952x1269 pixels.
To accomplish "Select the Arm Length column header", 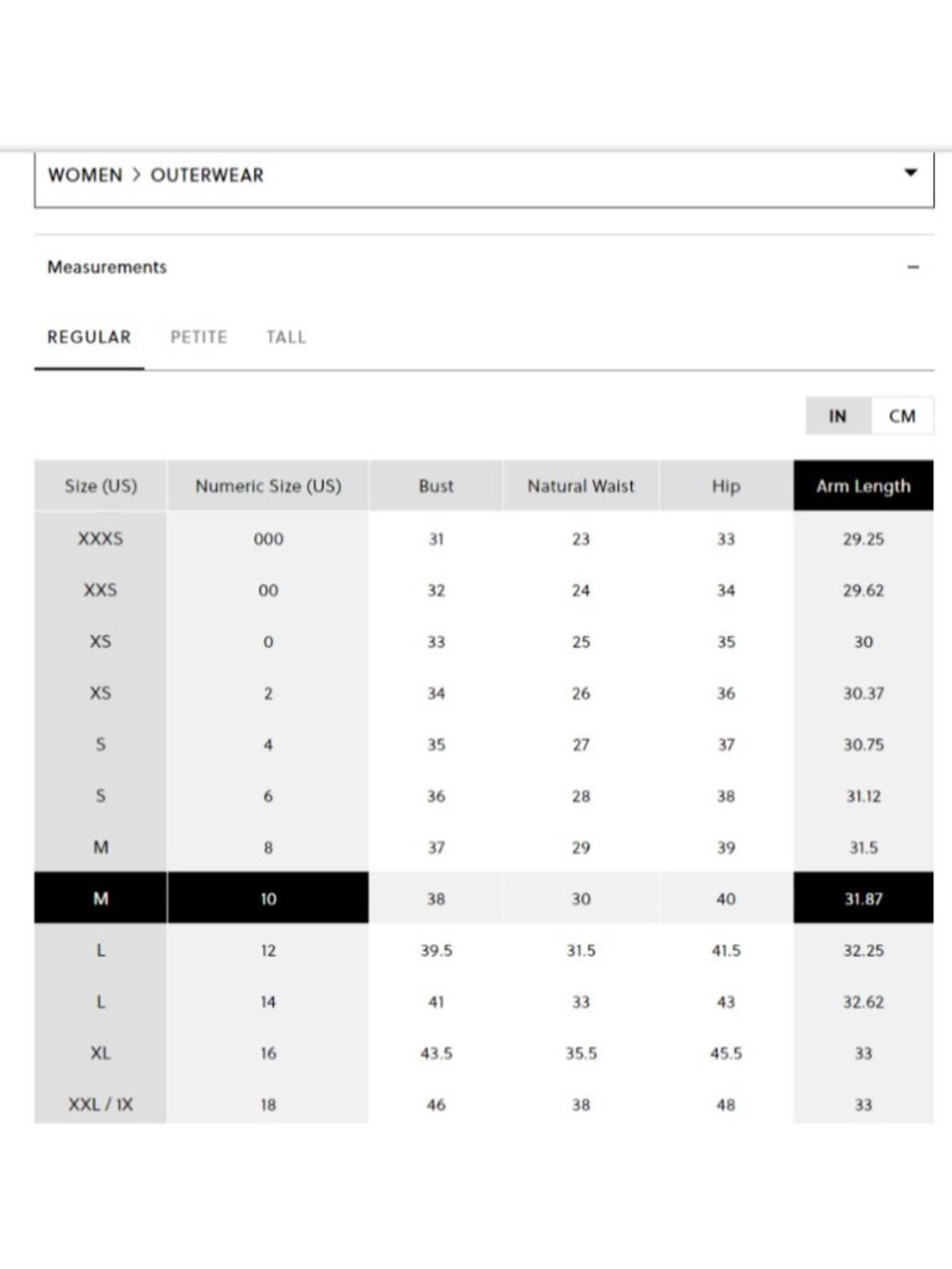I will [863, 486].
